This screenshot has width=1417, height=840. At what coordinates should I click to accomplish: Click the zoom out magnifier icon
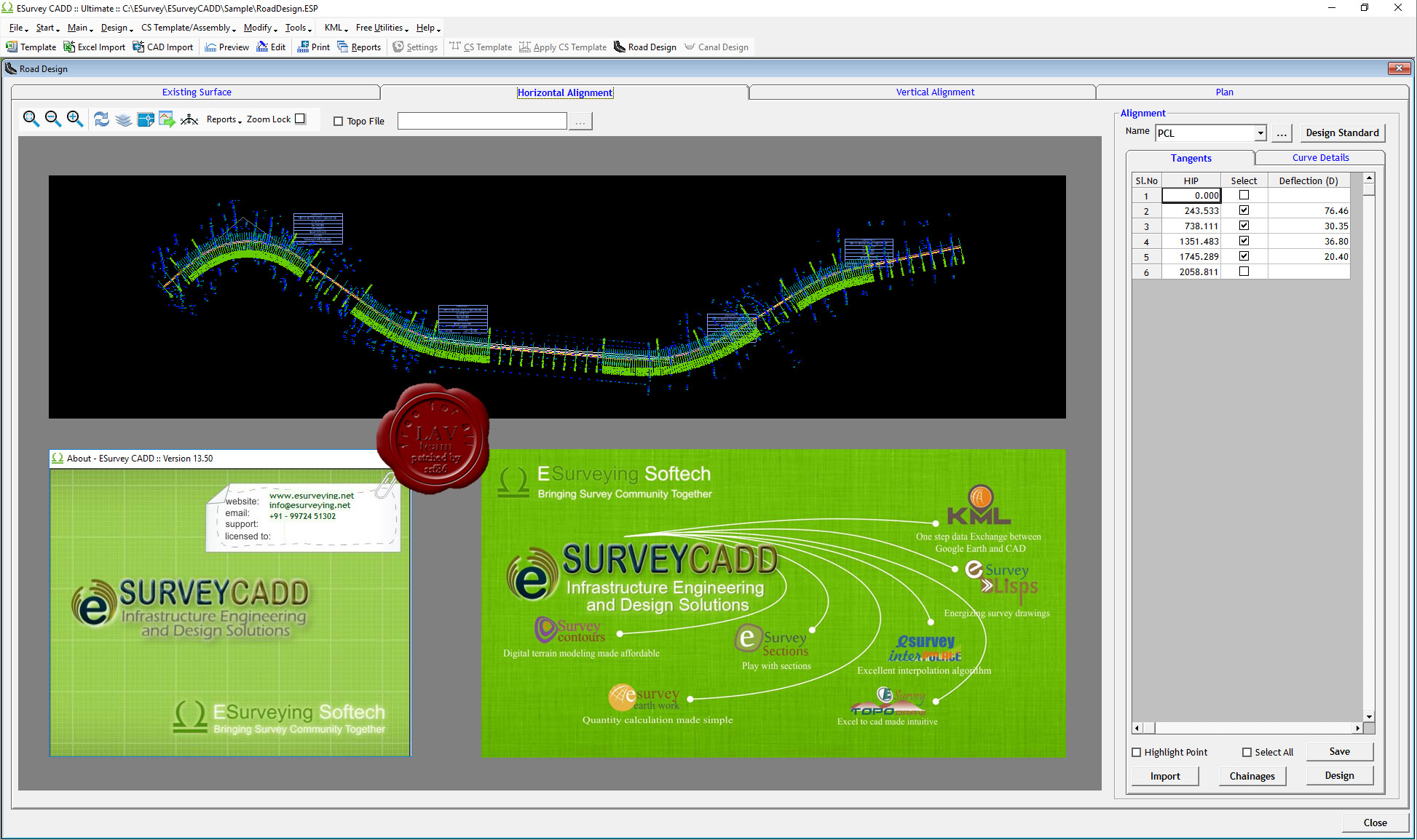(52, 119)
